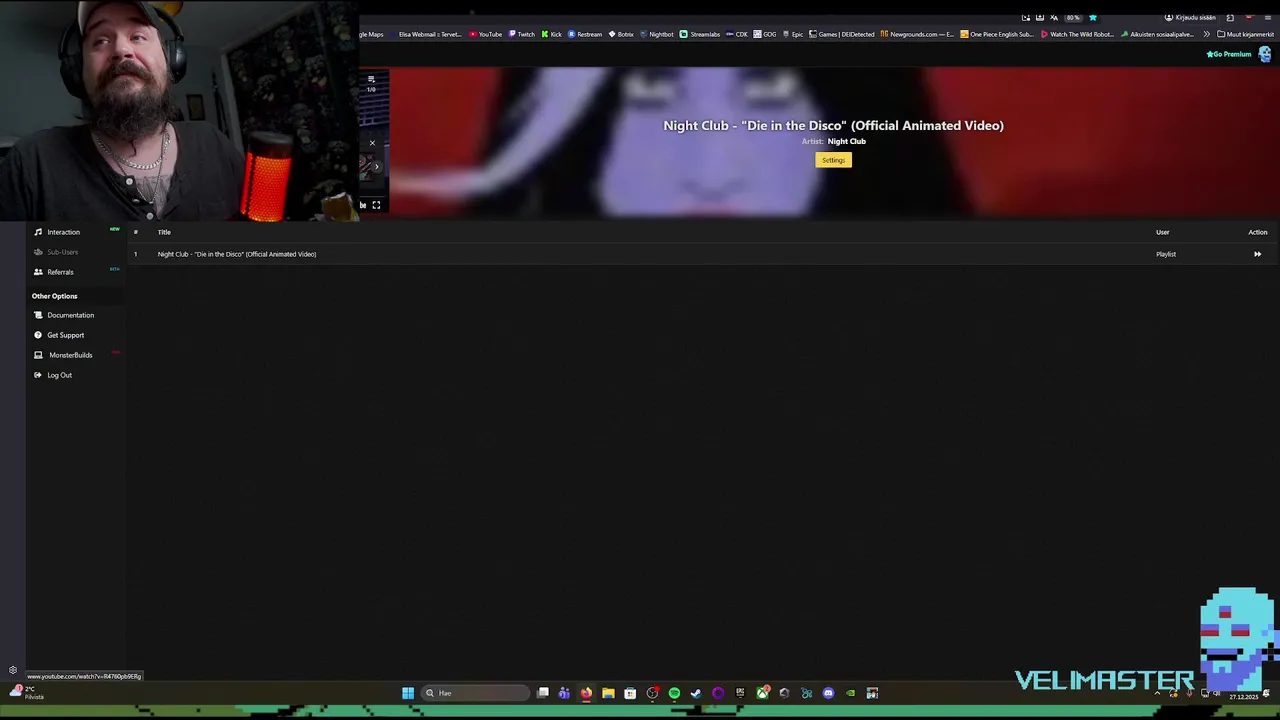Open the Epic bookmark
Viewport: 1280px width, 720px height.
click(x=793, y=34)
